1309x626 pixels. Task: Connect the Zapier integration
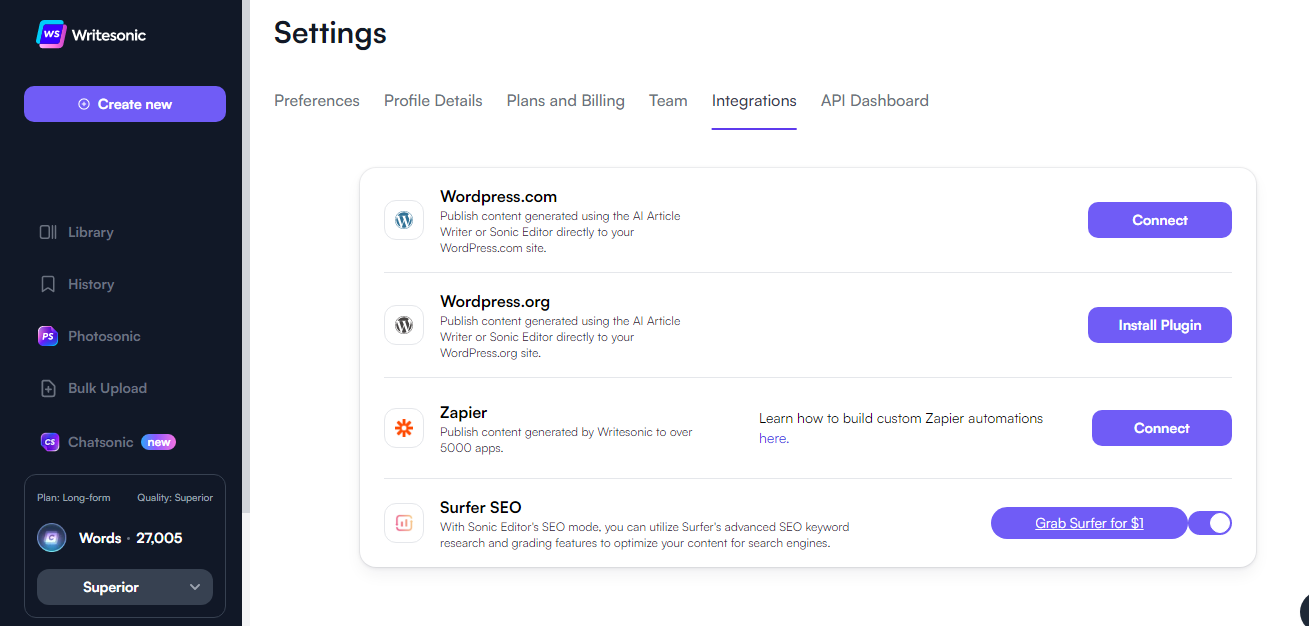1162,428
